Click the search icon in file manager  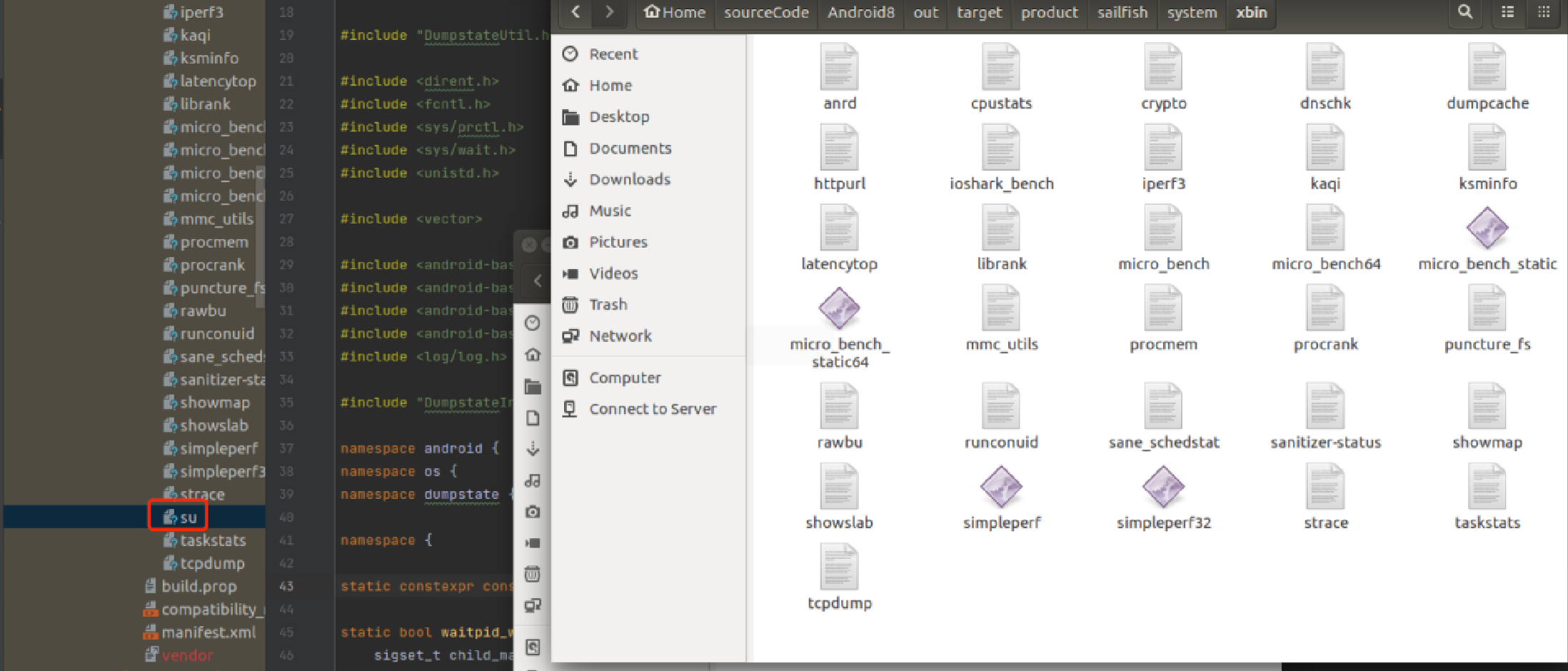1464,12
